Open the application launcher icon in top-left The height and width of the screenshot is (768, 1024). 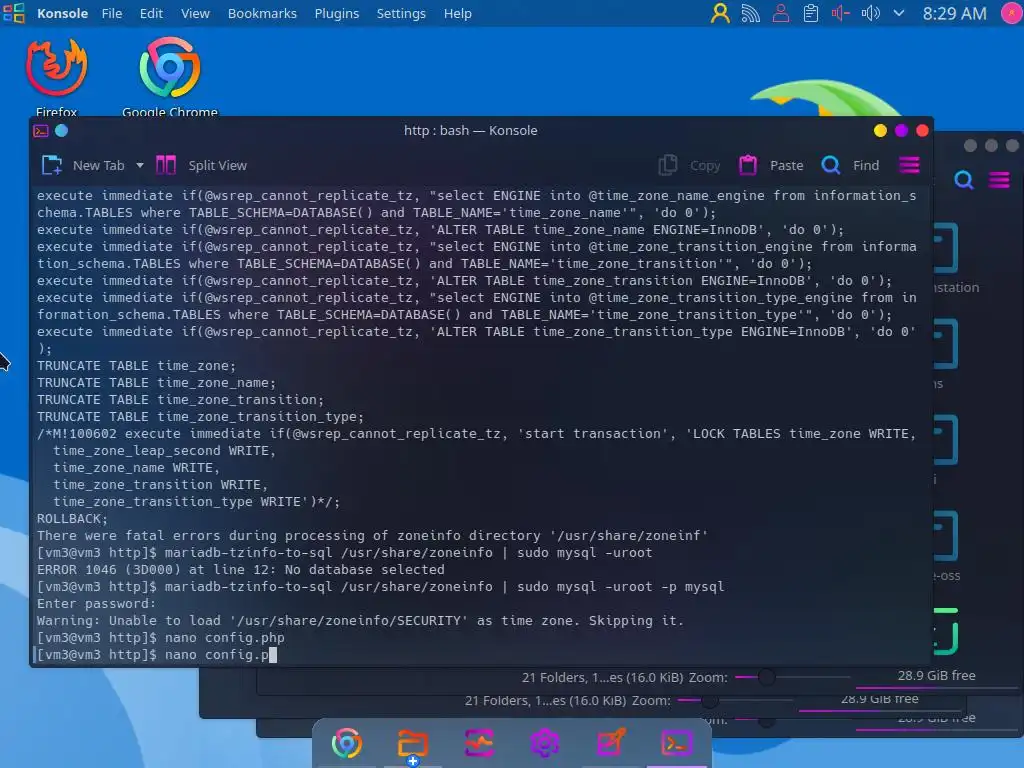(x=14, y=13)
